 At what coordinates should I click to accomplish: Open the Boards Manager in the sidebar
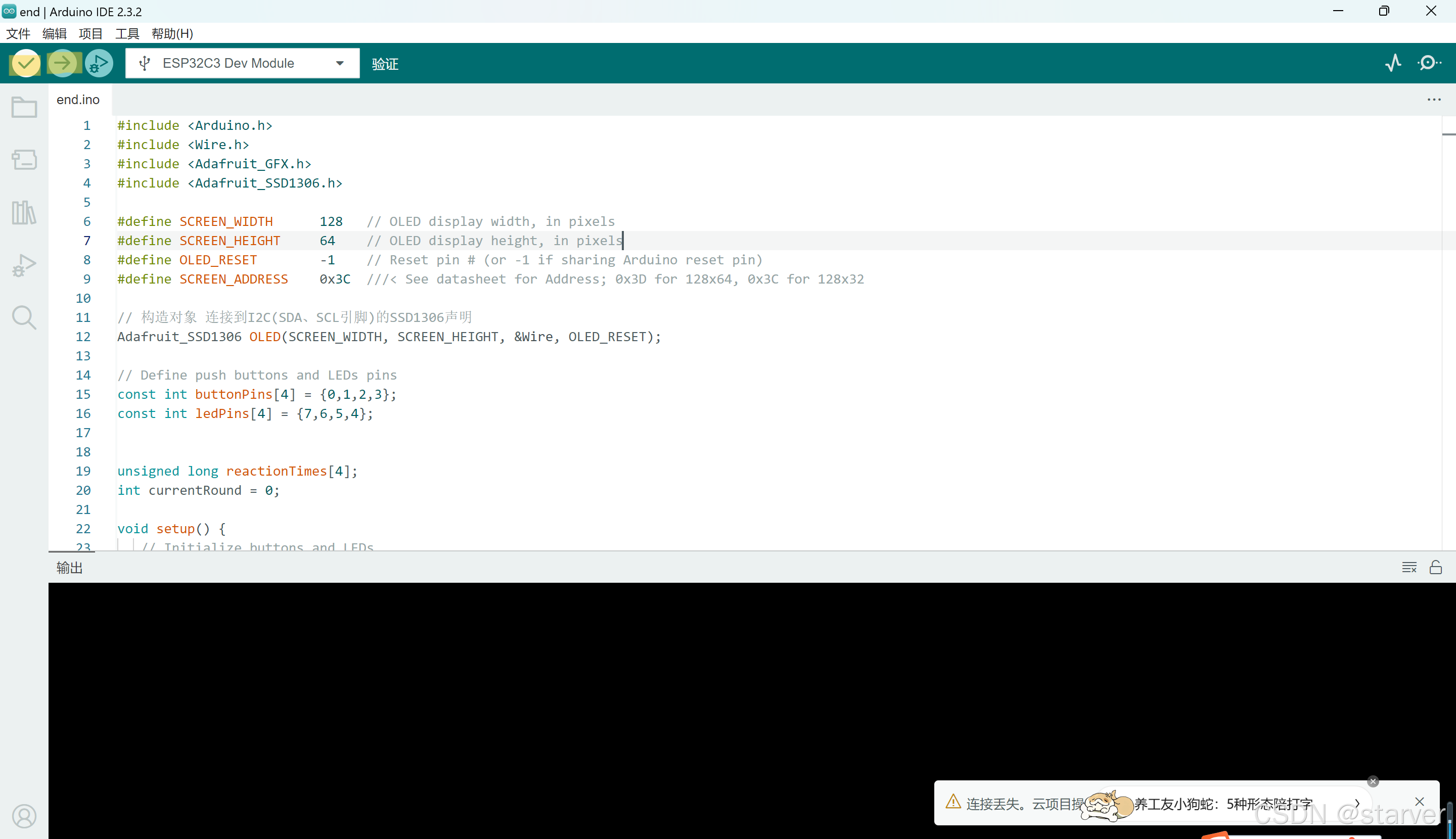click(24, 160)
